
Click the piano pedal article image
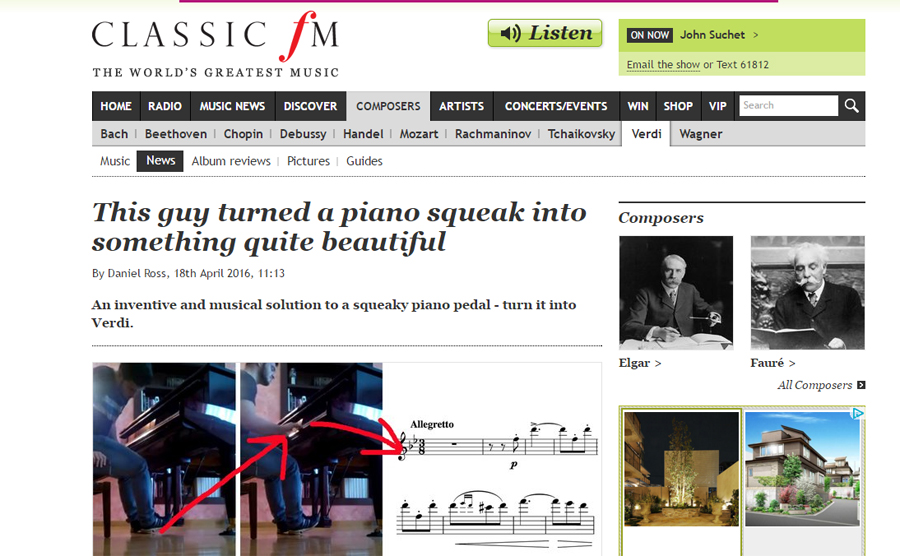[347, 459]
